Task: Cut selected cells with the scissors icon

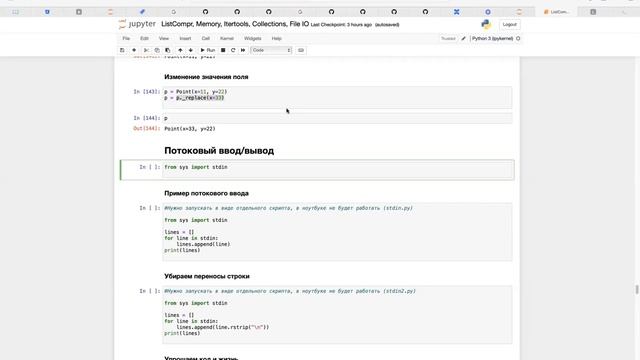Action: [146, 50]
